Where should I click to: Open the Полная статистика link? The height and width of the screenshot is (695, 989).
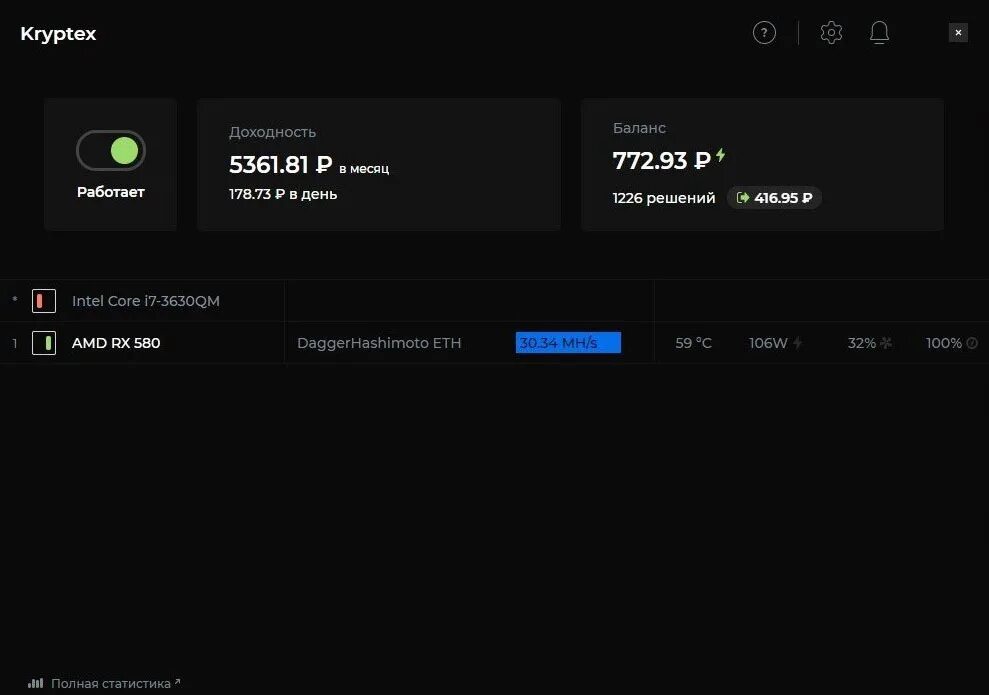(111, 683)
